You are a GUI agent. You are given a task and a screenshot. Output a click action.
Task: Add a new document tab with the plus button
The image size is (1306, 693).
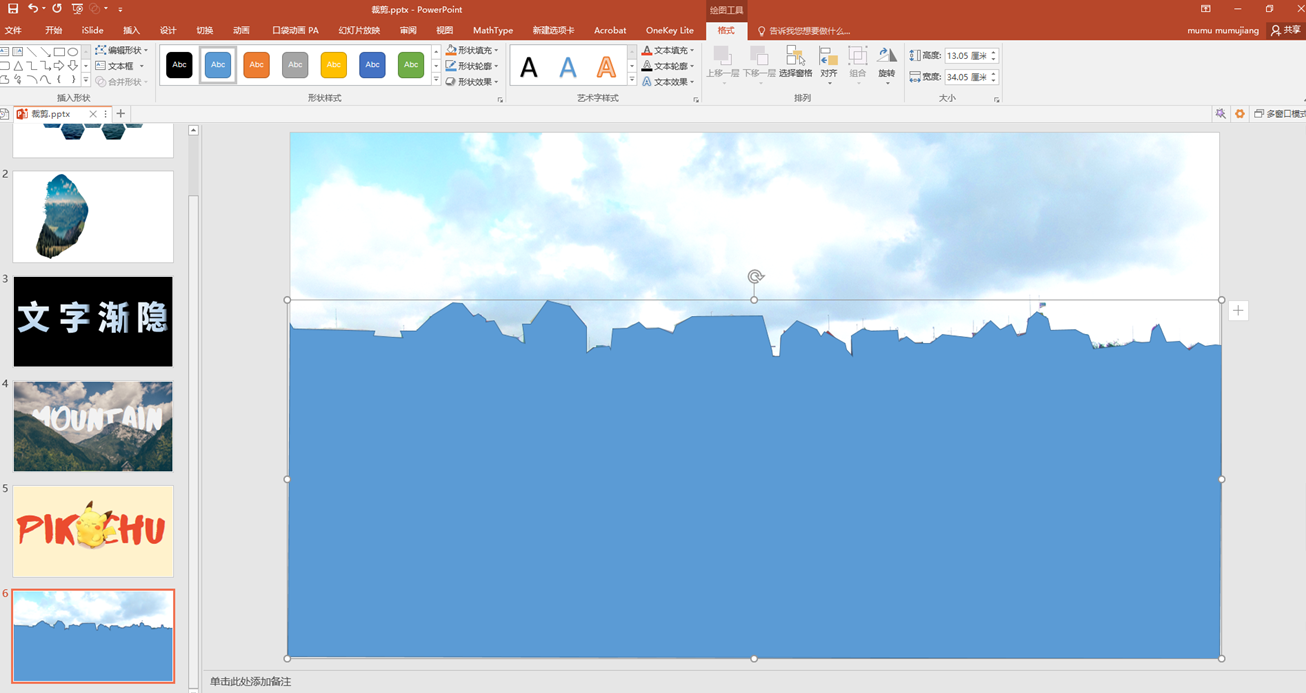tap(121, 114)
